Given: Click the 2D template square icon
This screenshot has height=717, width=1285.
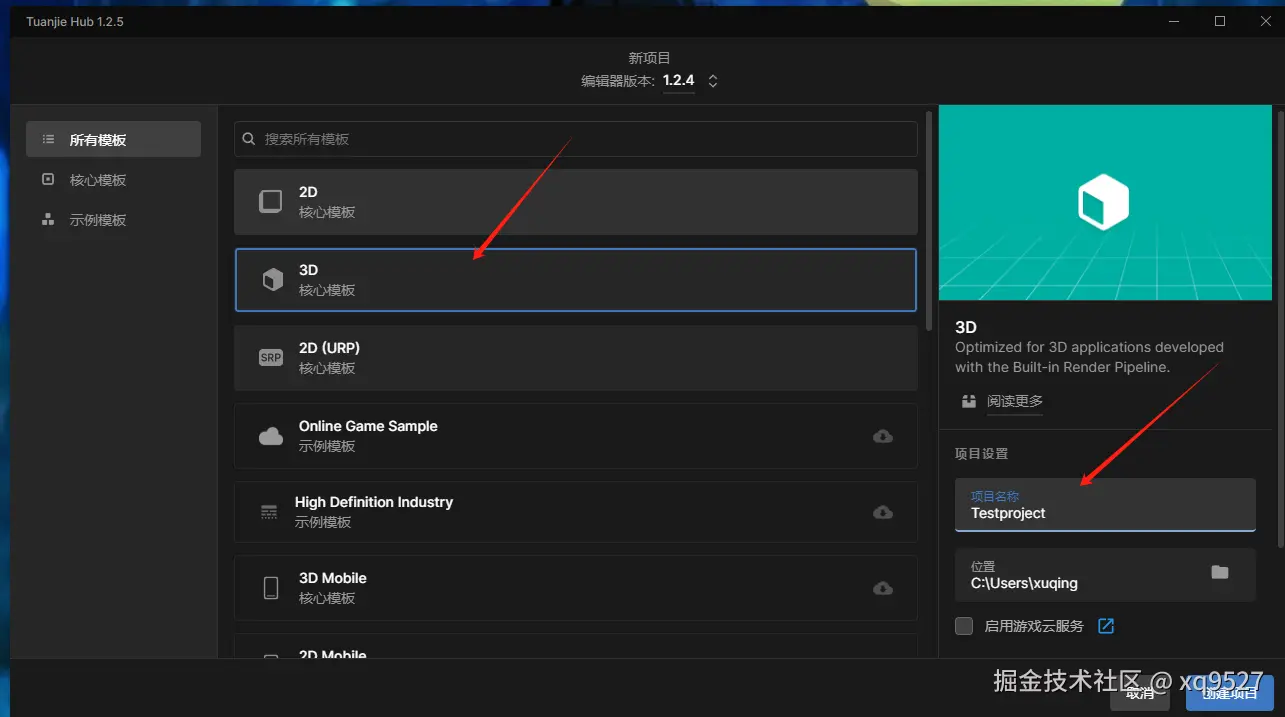Looking at the screenshot, I should tap(271, 202).
